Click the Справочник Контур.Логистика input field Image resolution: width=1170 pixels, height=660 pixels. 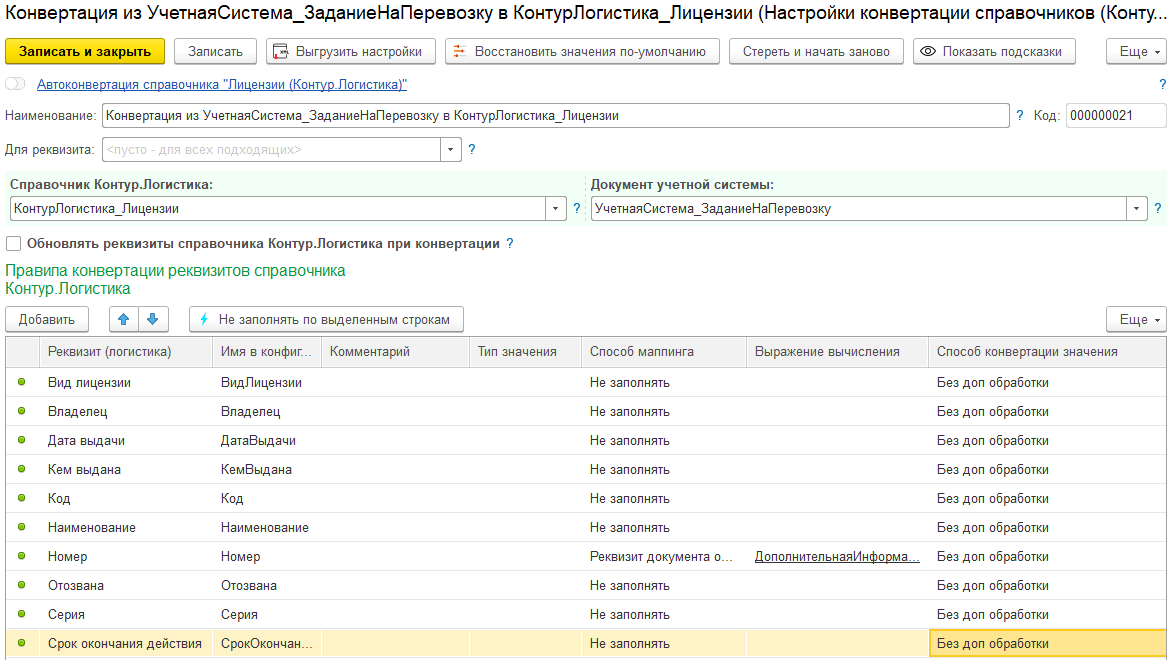click(x=278, y=209)
